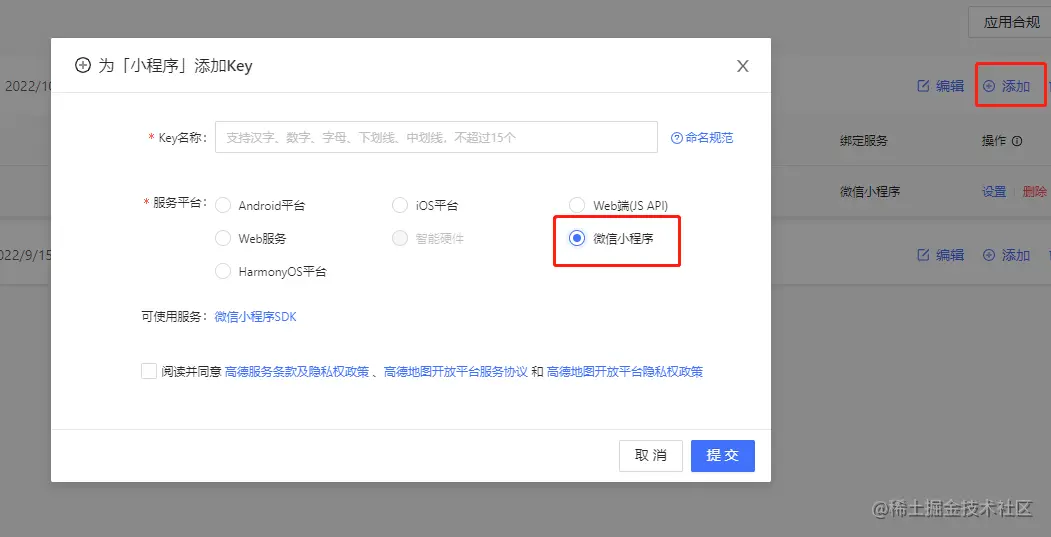Select the Web端(JS API) radio button

[576, 205]
